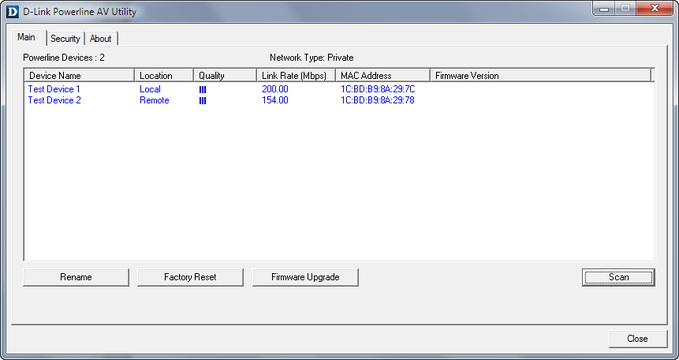Click the Factory Reset button
Viewport: 679px width, 360px height.
pos(190,277)
